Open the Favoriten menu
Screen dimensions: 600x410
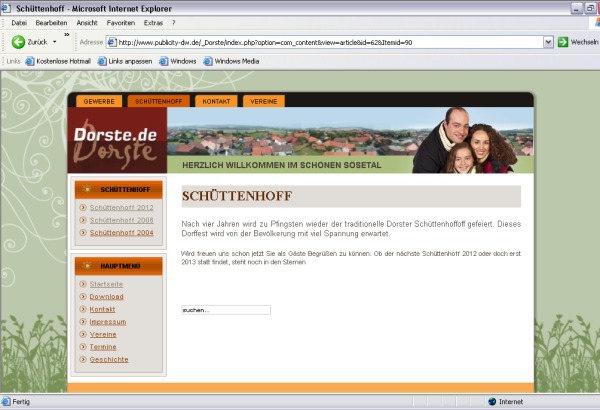click(x=121, y=23)
